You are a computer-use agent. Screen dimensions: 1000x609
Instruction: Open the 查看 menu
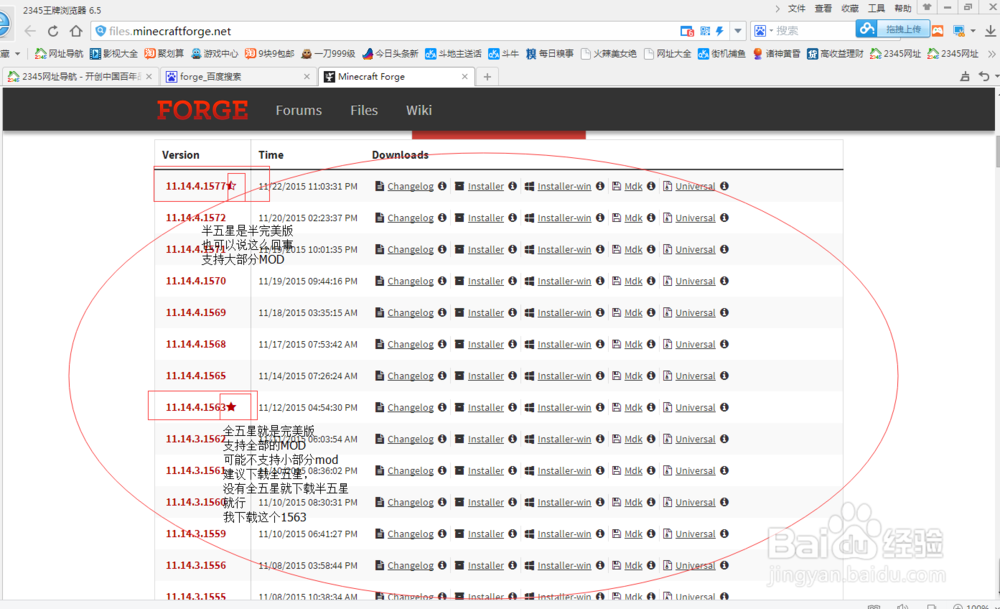[x=823, y=8]
